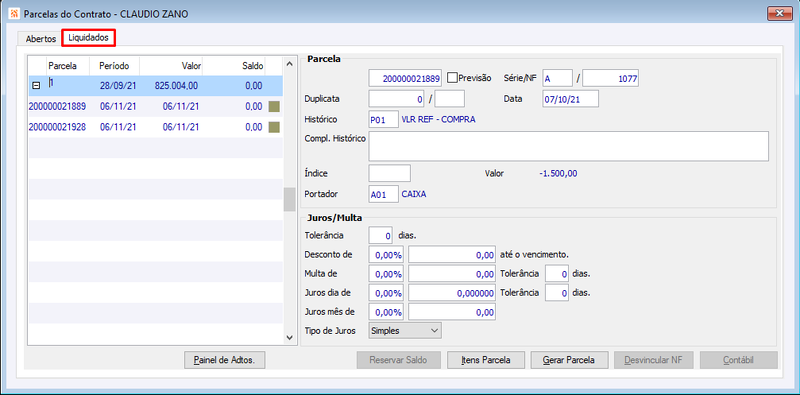Viewport: 800px width, 395px height.
Task: Click the application icon in title bar
Action: [14, 14]
